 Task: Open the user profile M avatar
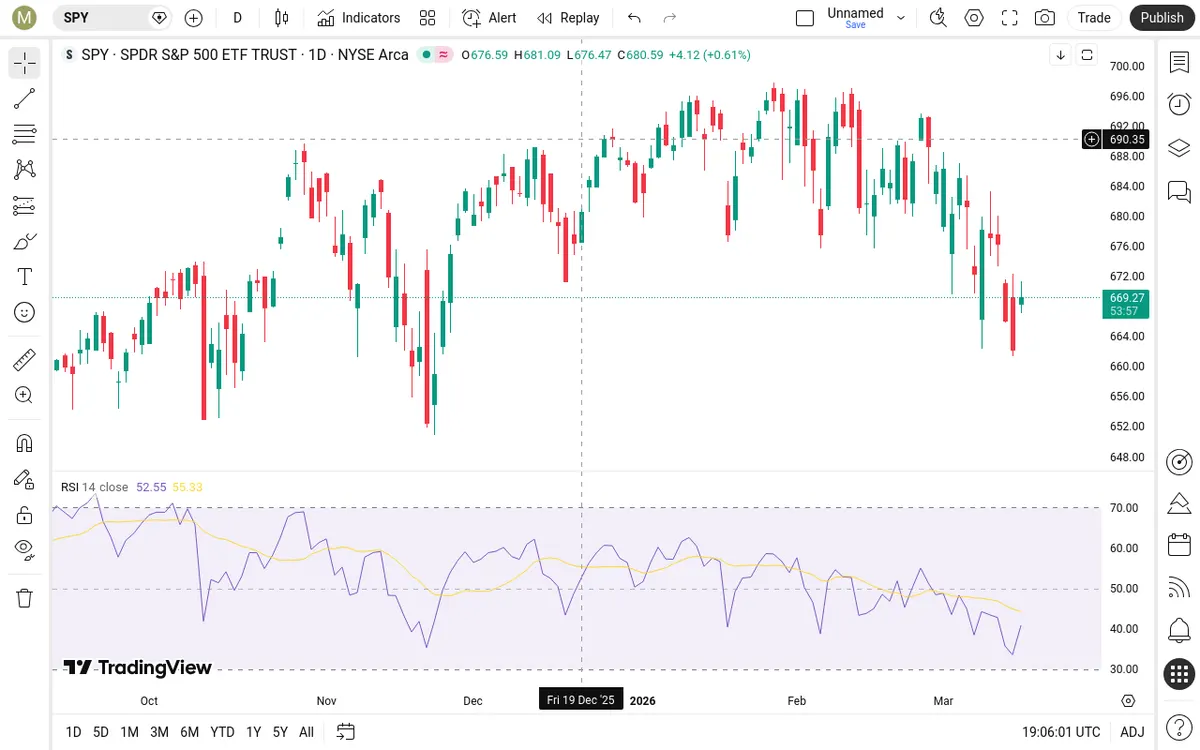pos(25,17)
